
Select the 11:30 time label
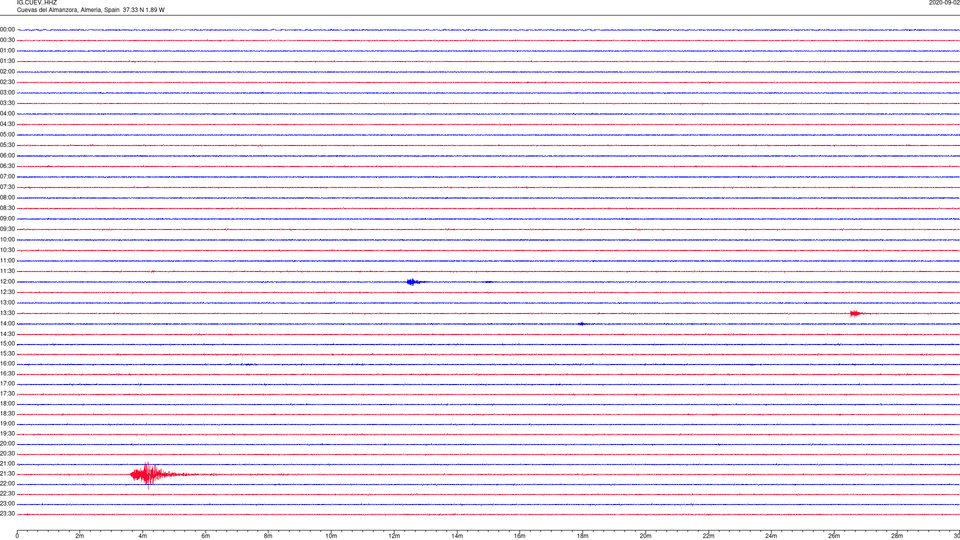pyautogui.click(x=7, y=271)
